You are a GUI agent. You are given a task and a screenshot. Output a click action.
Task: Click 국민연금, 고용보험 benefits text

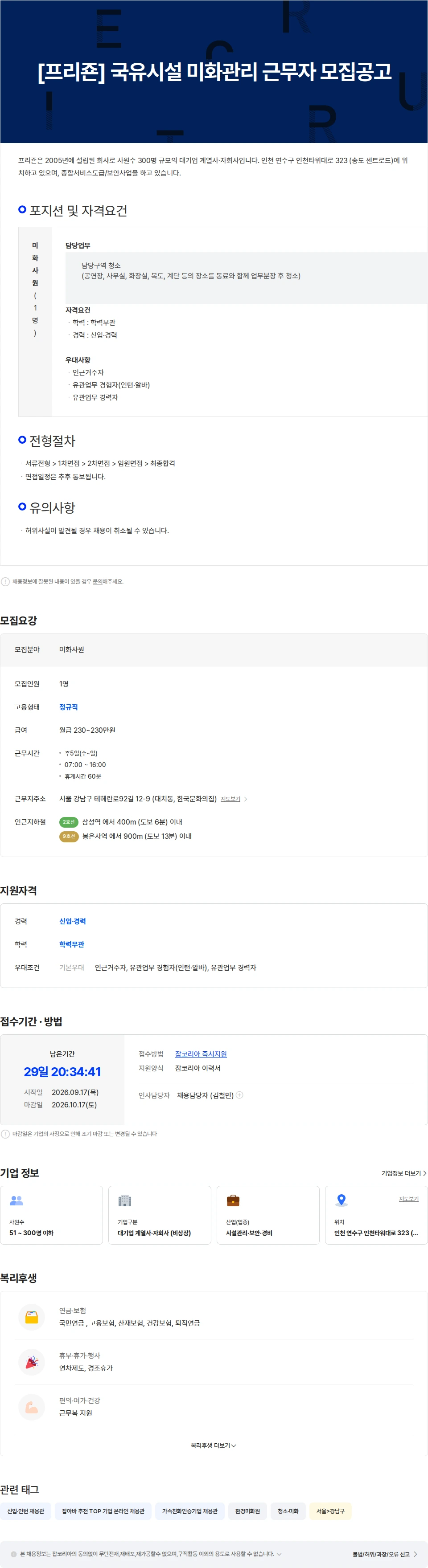[x=130, y=1323]
